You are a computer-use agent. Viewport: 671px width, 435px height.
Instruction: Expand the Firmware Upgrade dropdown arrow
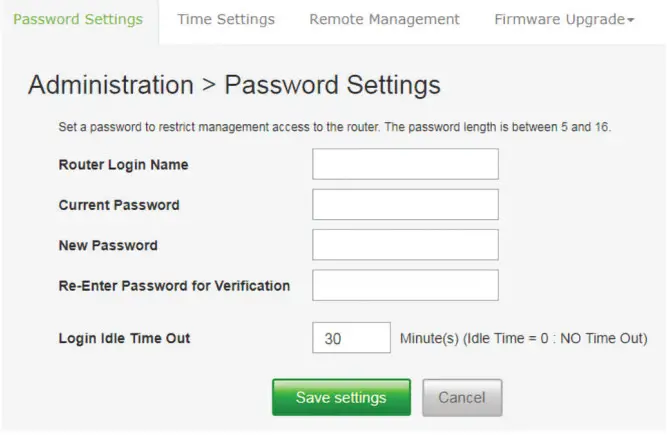(631, 20)
